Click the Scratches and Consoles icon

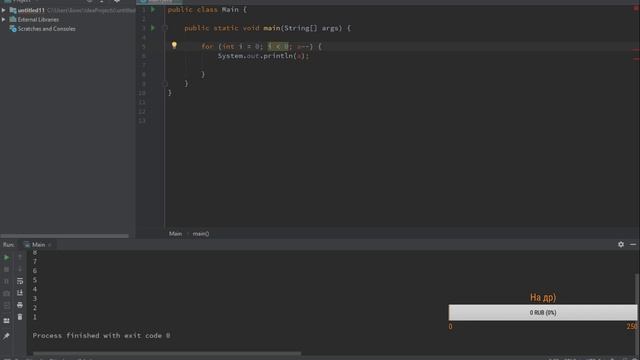[x=13, y=29]
